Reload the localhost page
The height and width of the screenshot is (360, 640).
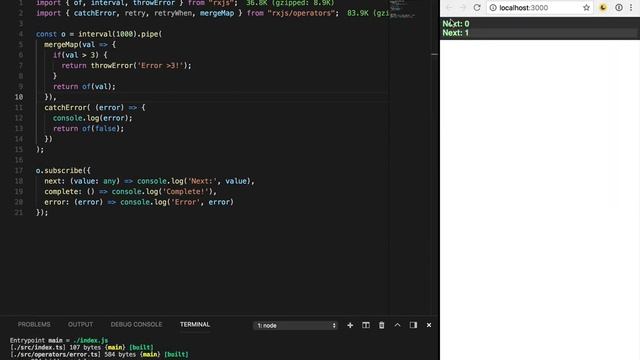tap(477, 7)
